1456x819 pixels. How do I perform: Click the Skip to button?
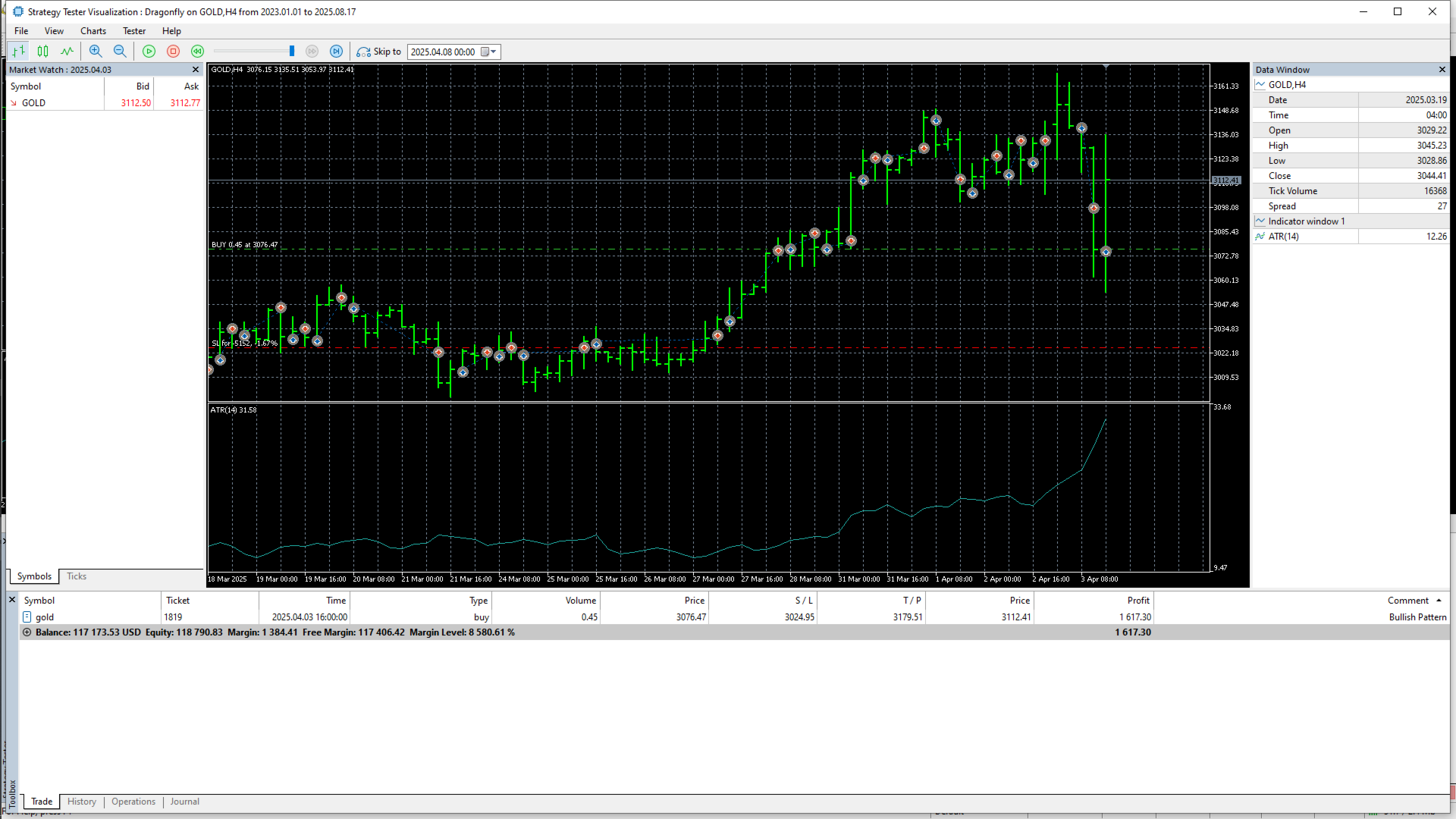[x=379, y=52]
